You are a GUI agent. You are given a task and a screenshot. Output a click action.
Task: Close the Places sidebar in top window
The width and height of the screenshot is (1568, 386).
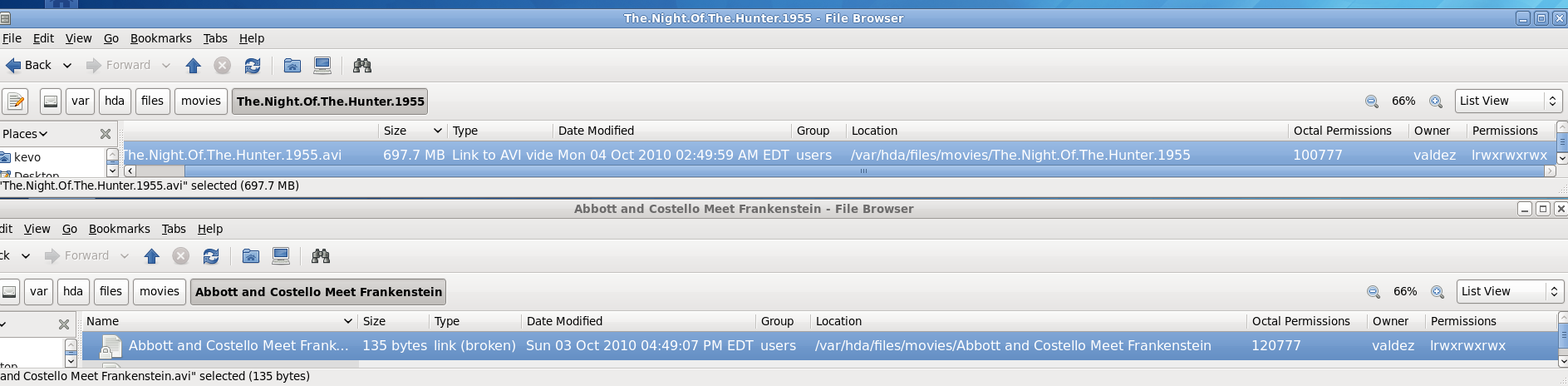click(x=106, y=134)
